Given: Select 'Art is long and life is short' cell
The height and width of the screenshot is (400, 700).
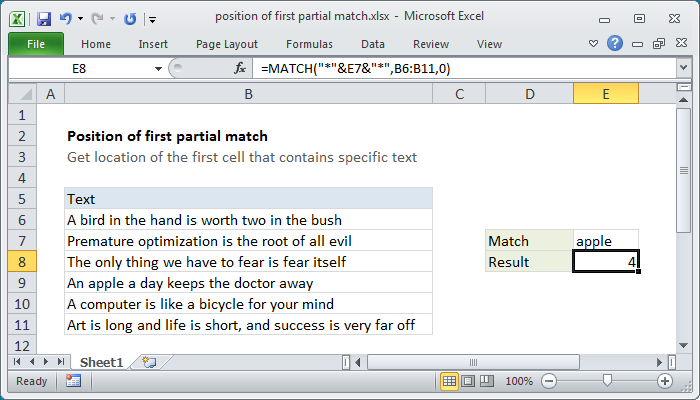Looking at the screenshot, I should pos(248,325).
